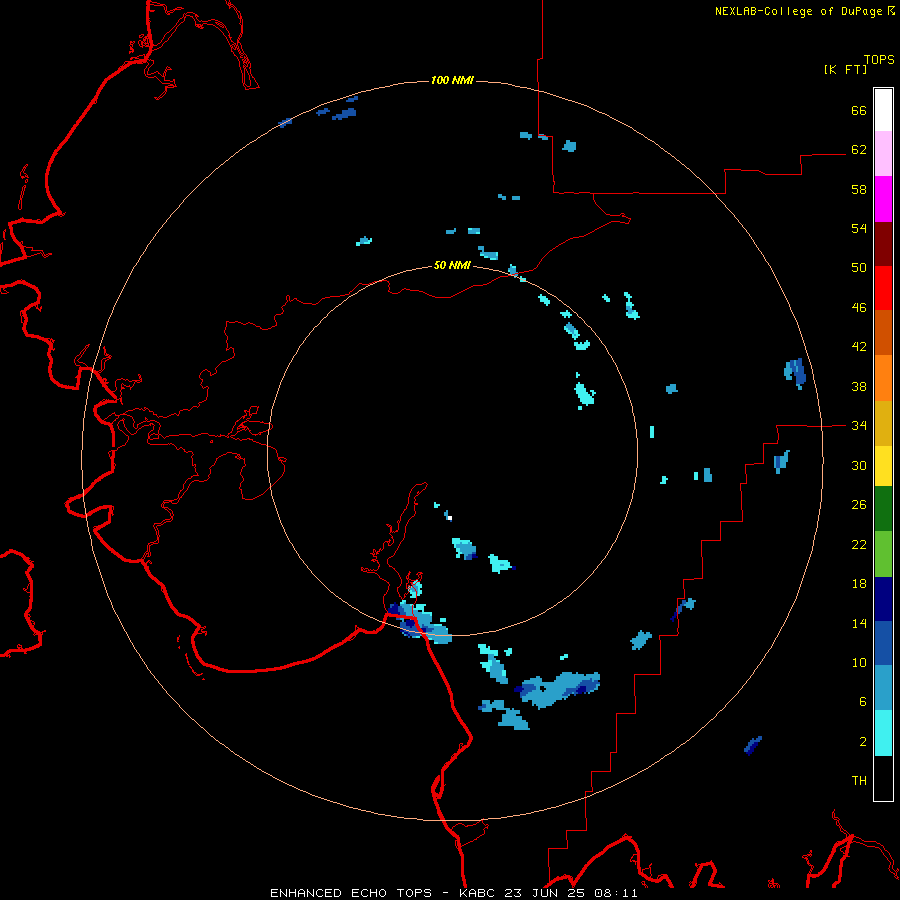Click the "50 NMI" range ring label
Viewport: 900px width, 900px height.
click(x=452, y=265)
